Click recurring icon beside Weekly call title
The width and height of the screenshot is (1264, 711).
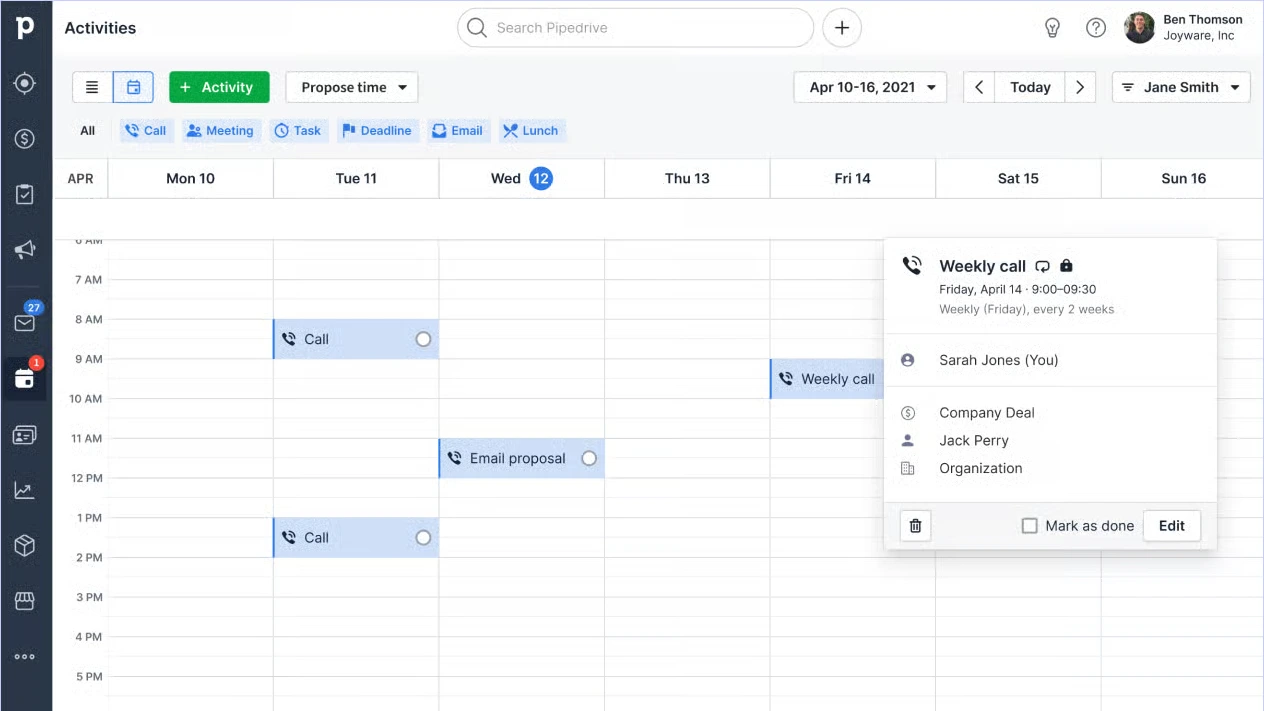click(x=1042, y=266)
